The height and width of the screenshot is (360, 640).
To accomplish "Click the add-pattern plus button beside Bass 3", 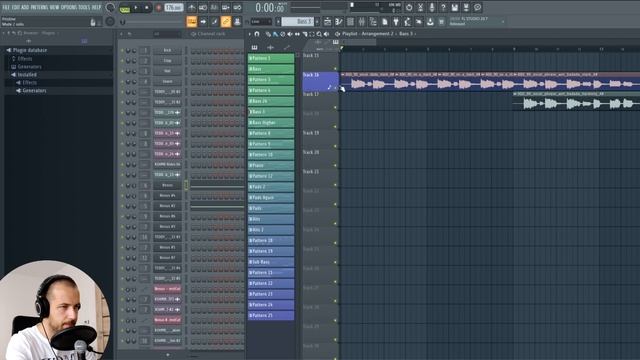I will coord(317,22).
